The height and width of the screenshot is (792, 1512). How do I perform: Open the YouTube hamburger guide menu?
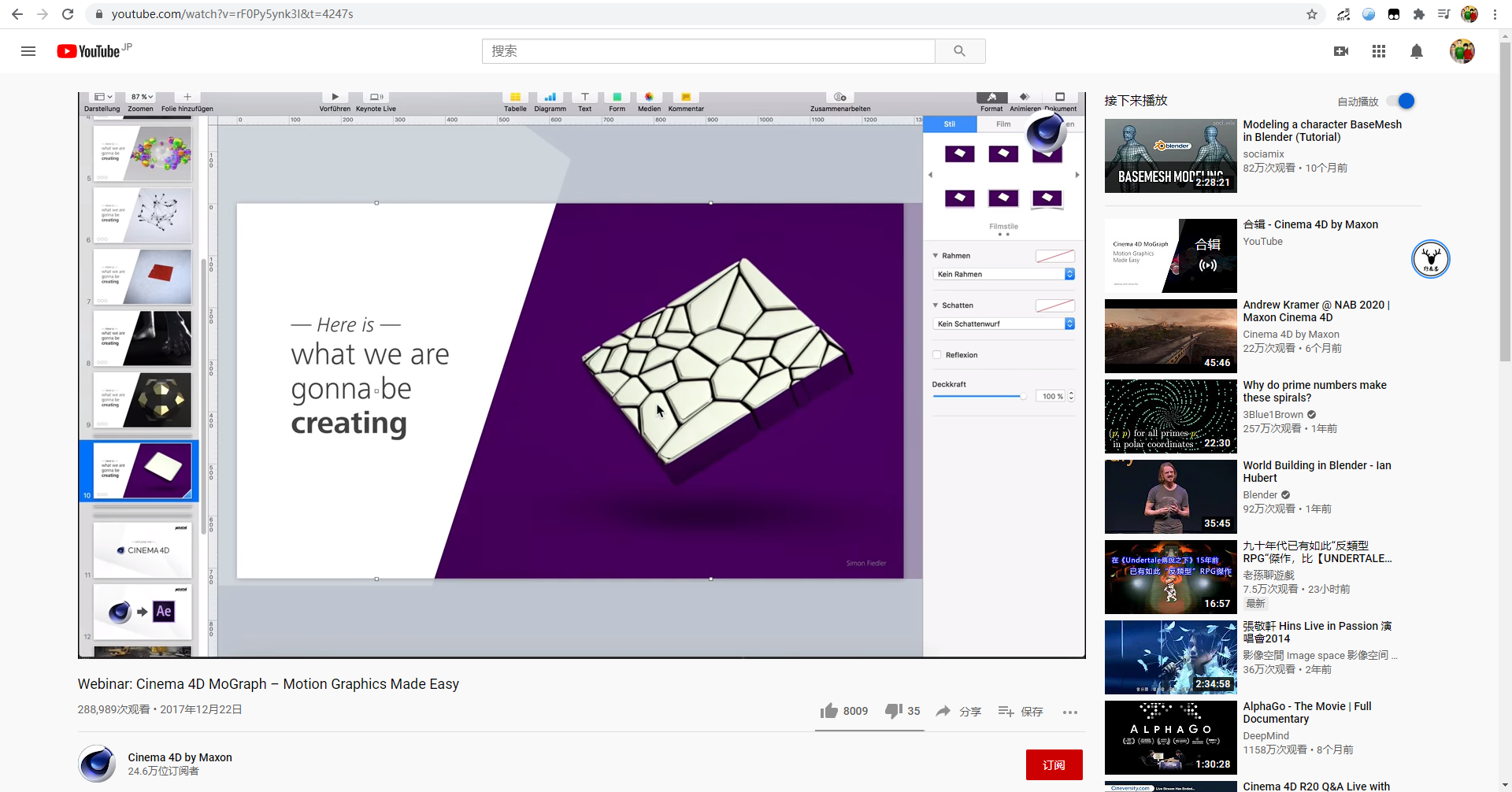pyautogui.click(x=28, y=51)
